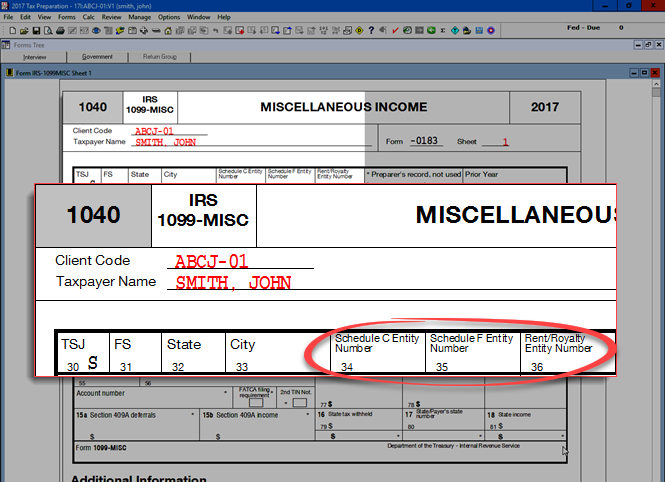Click the blue question mark help icon

tap(371, 30)
